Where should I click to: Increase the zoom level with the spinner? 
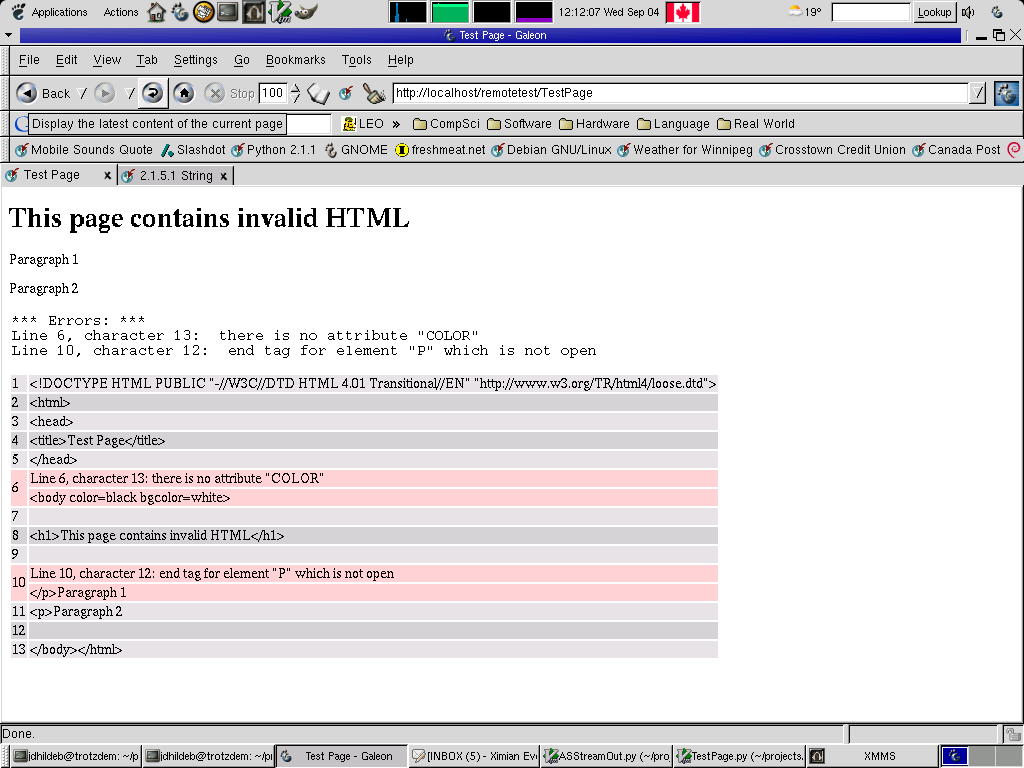tap(296, 88)
